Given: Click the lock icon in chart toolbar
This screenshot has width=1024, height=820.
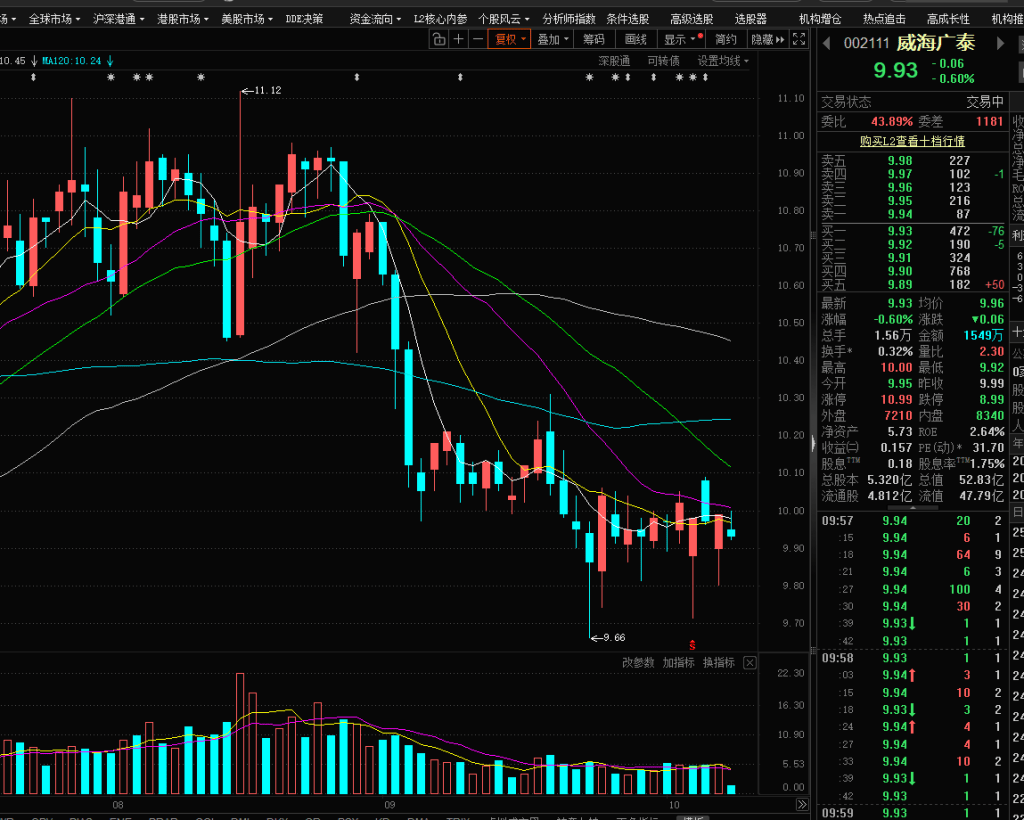Looking at the screenshot, I should click(439, 39).
